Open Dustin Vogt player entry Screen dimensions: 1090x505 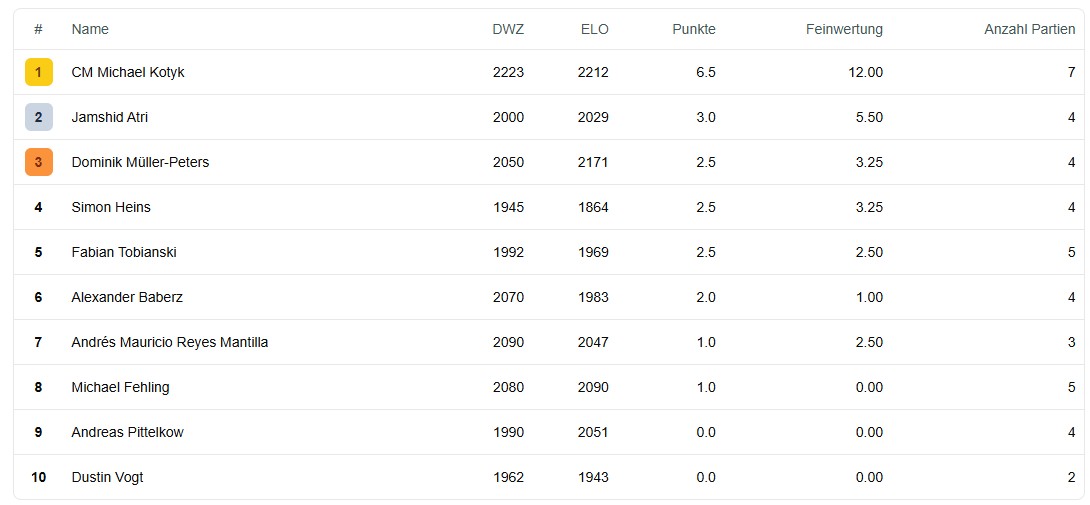[x=107, y=477]
